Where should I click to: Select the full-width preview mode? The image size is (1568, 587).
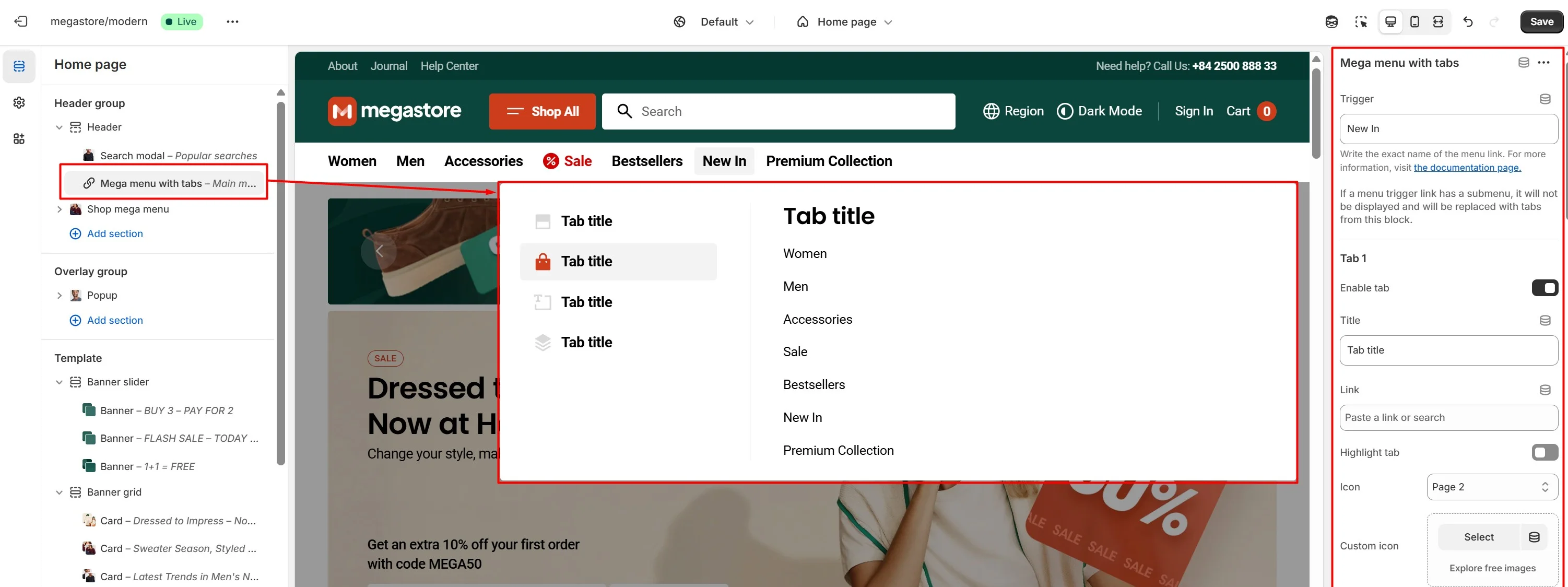pos(1438,21)
